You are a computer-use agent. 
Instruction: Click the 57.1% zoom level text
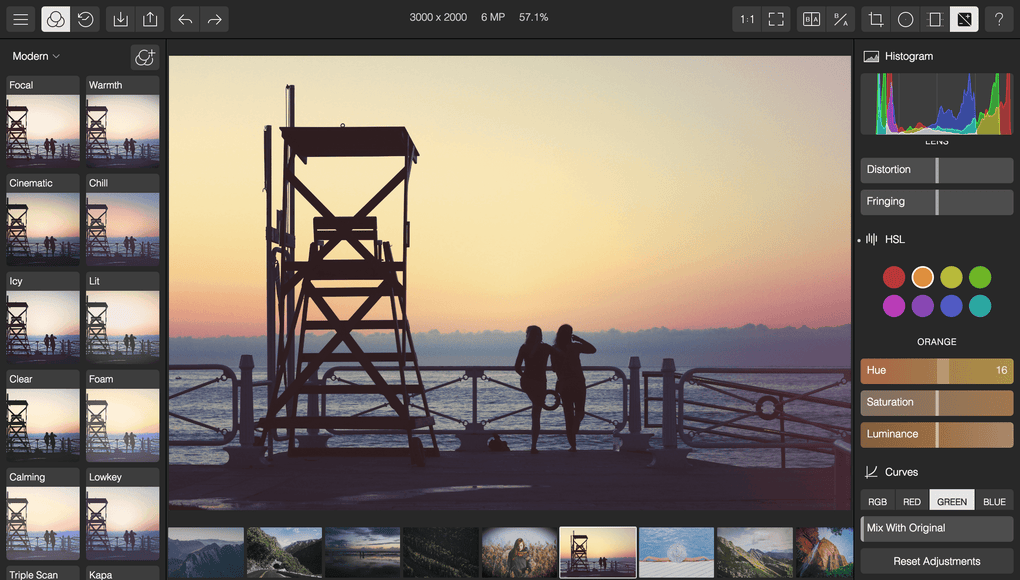tap(533, 18)
